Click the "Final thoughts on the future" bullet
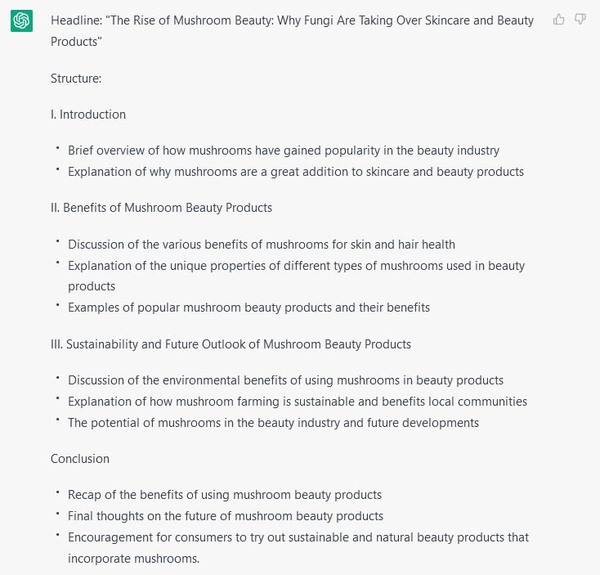Viewport: 600px width, 575px height. pyautogui.click(x=225, y=516)
